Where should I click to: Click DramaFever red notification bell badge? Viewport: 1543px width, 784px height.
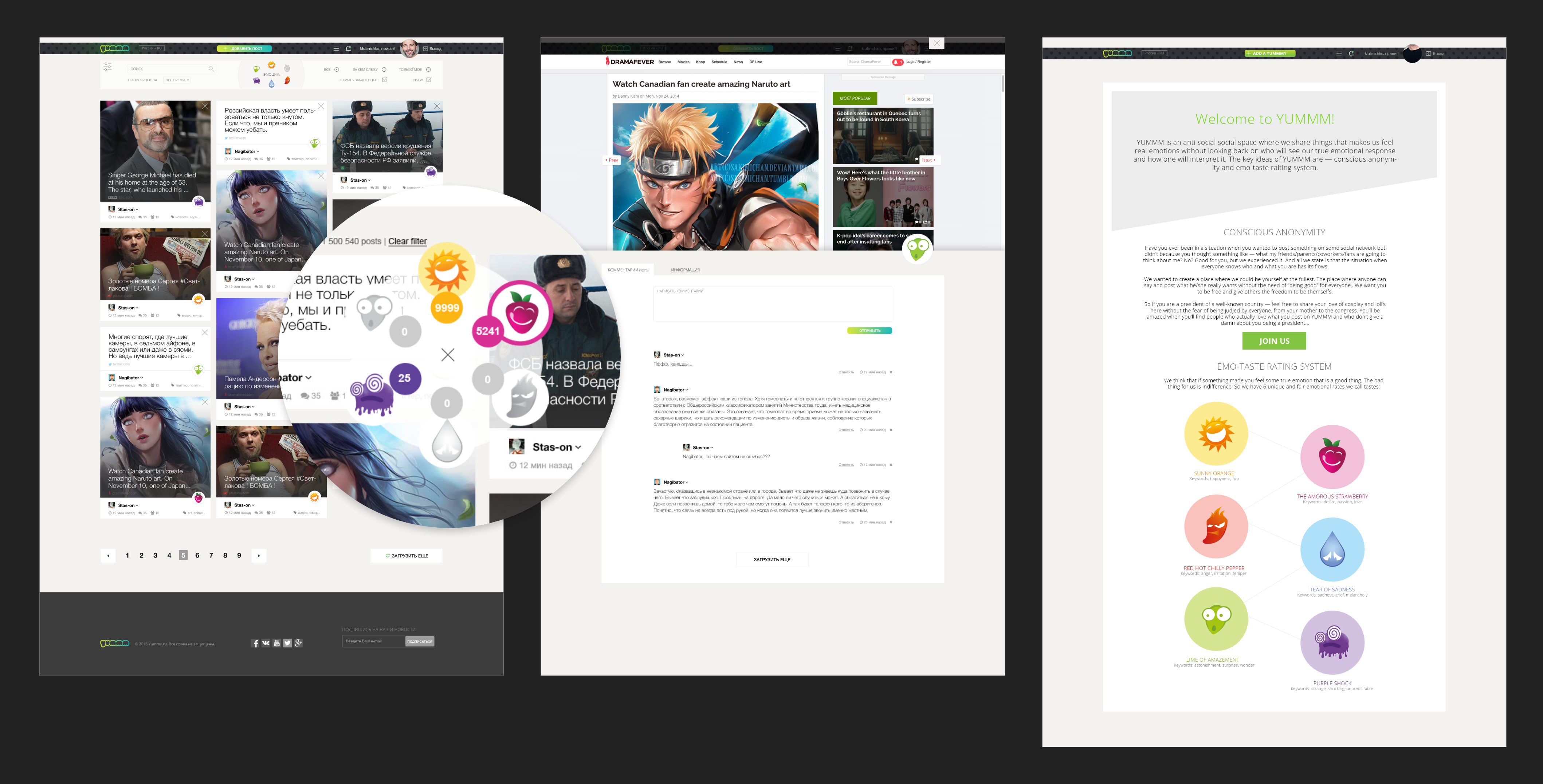tap(897, 62)
